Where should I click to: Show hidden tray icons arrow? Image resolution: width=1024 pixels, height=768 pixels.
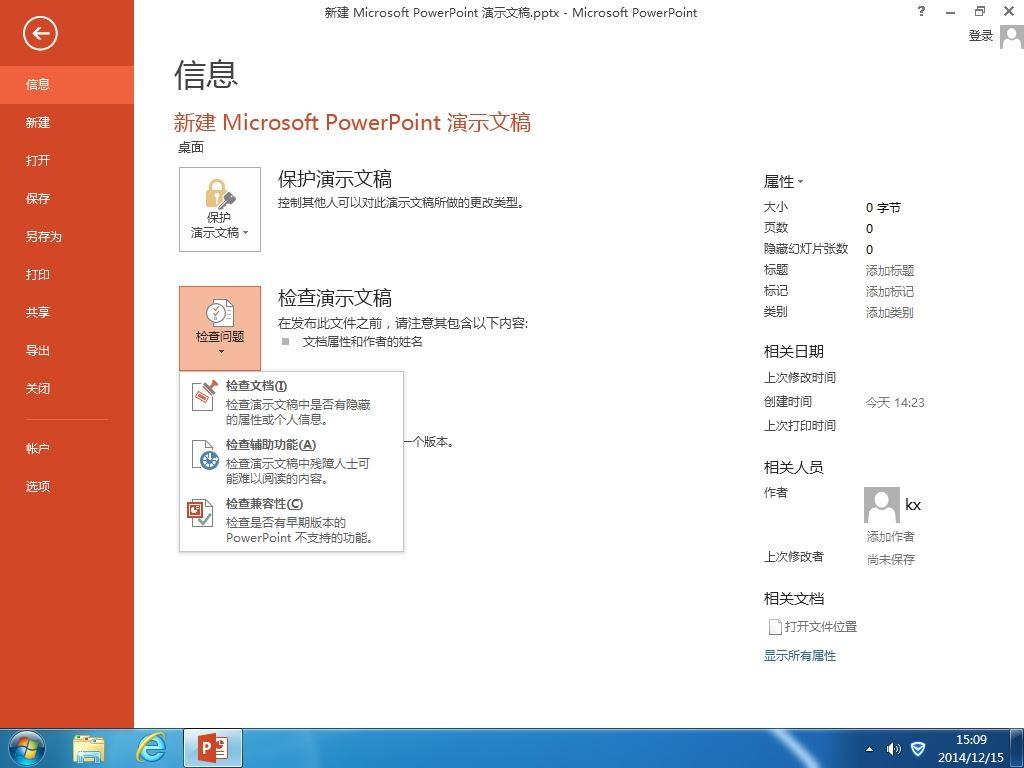pyautogui.click(x=869, y=749)
